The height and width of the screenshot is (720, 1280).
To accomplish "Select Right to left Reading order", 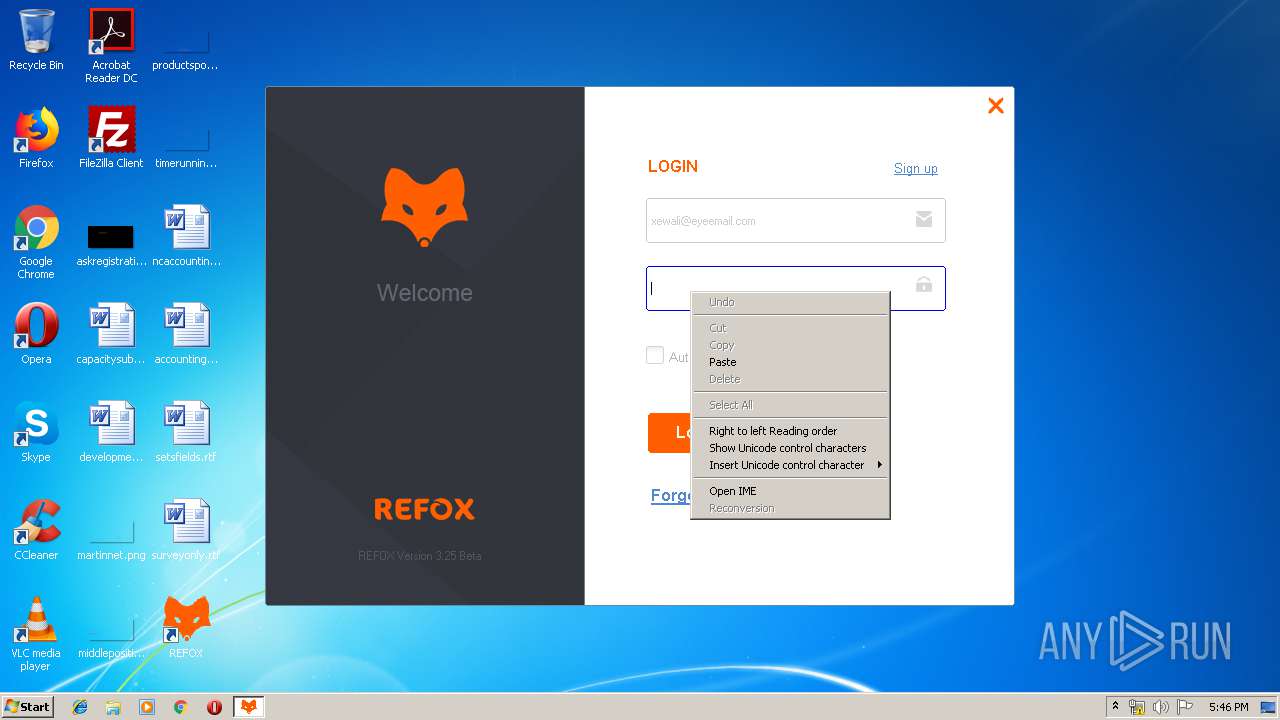I will click(790, 431).
